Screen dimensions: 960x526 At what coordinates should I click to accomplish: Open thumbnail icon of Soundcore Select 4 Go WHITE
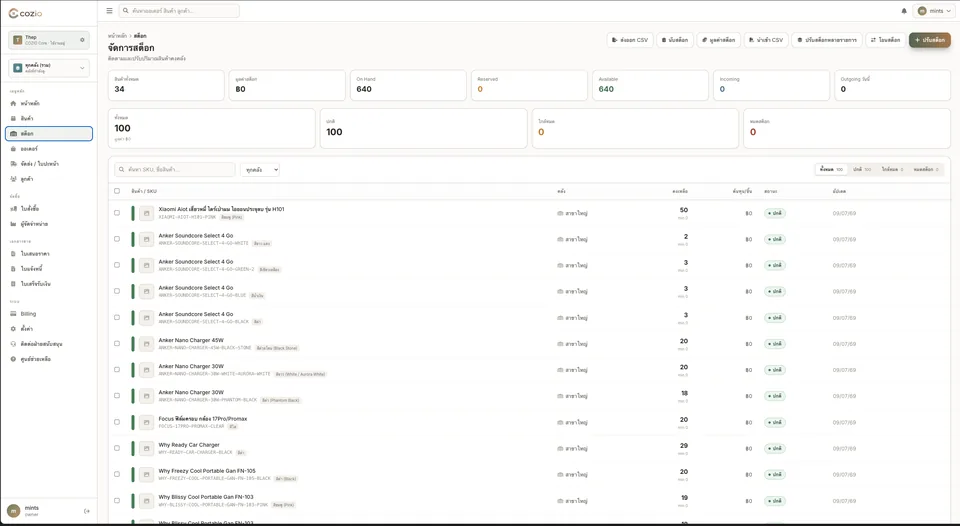(146, 239)
